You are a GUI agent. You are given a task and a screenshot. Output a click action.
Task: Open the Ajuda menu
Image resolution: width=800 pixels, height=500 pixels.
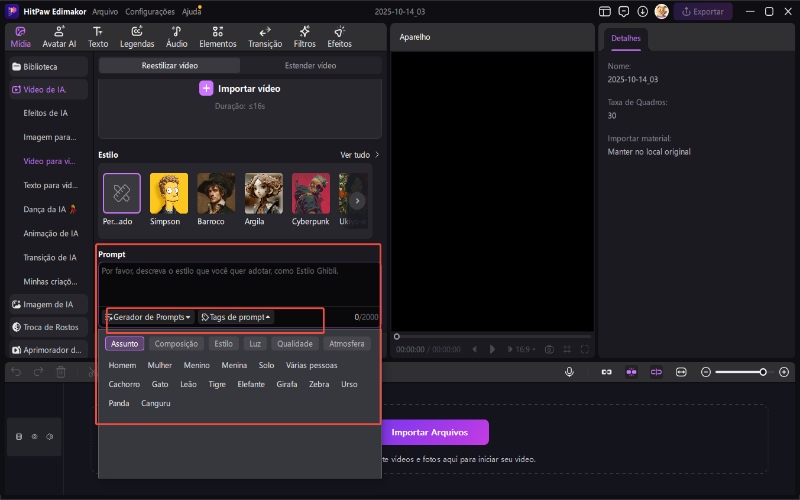tap(191, 11)
